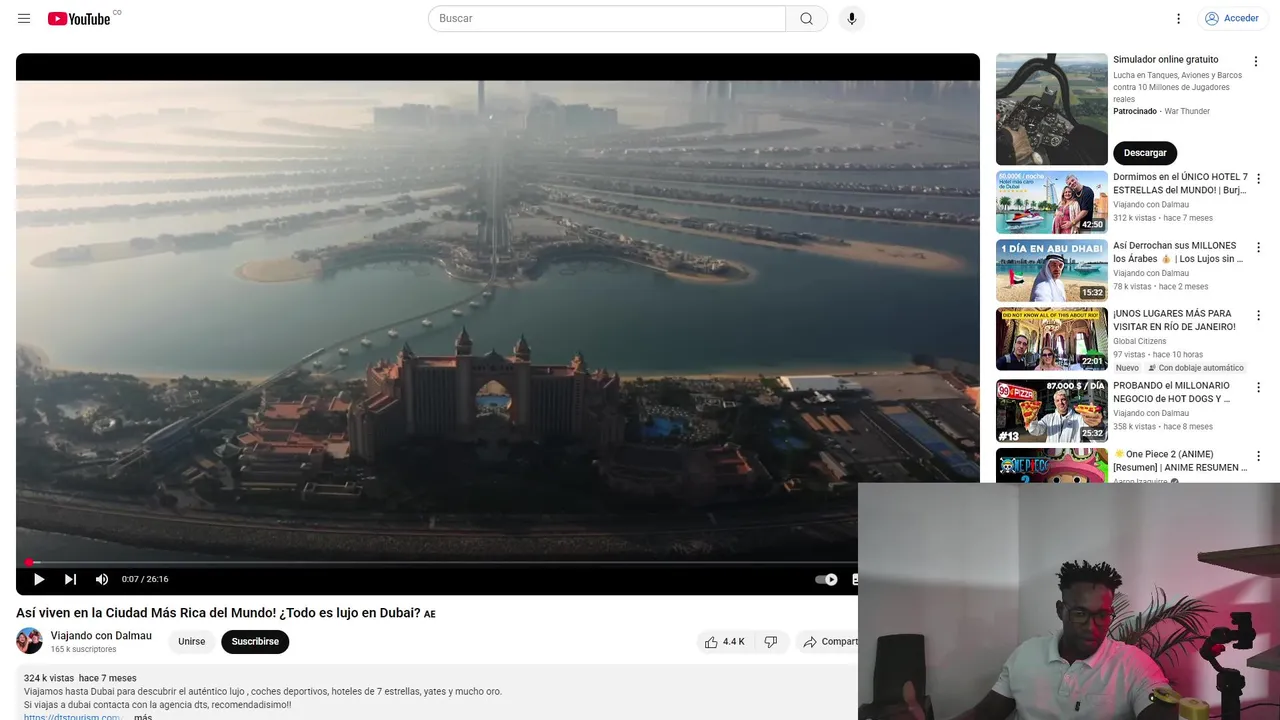Image resolution: width=1280 pixels, height=720 pixels.
Task: Like the video with thumbs up
Action: (724, 642)
